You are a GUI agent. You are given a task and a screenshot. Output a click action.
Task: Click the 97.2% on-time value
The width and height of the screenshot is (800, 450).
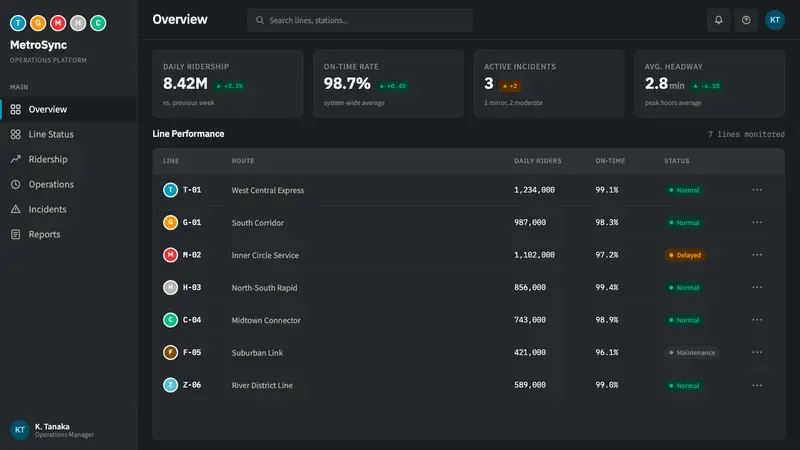(x=607, y=255)
